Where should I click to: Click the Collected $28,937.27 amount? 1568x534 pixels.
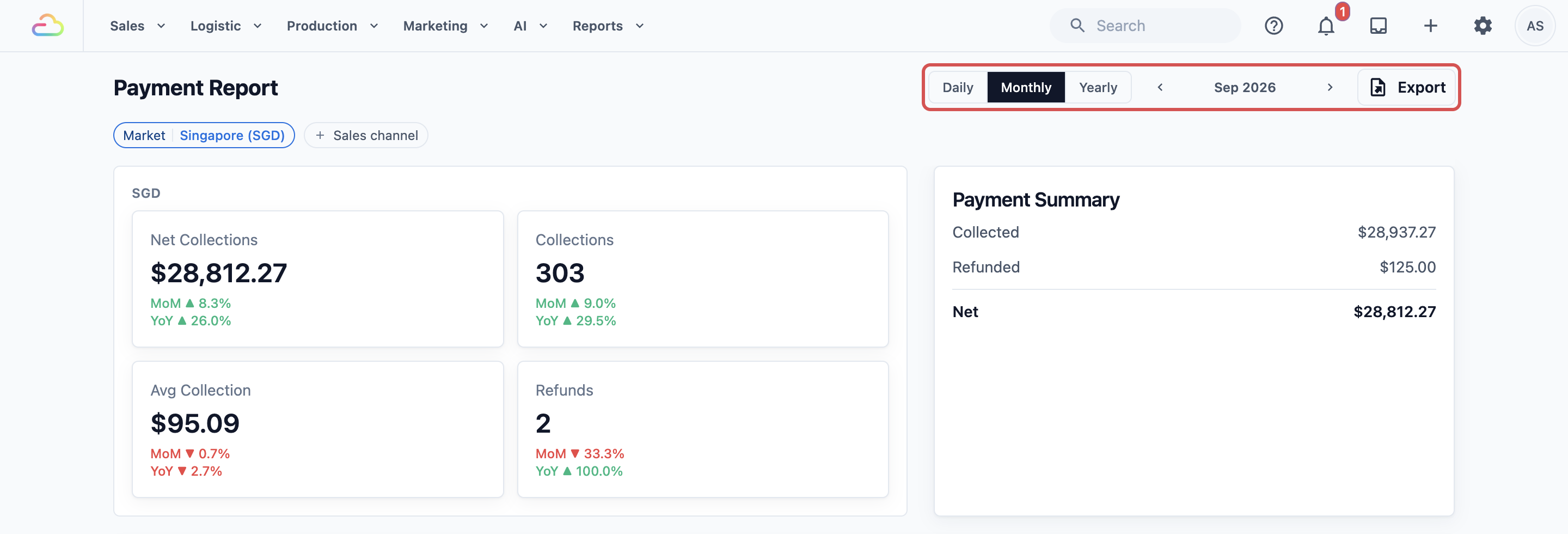point(1396,232)
